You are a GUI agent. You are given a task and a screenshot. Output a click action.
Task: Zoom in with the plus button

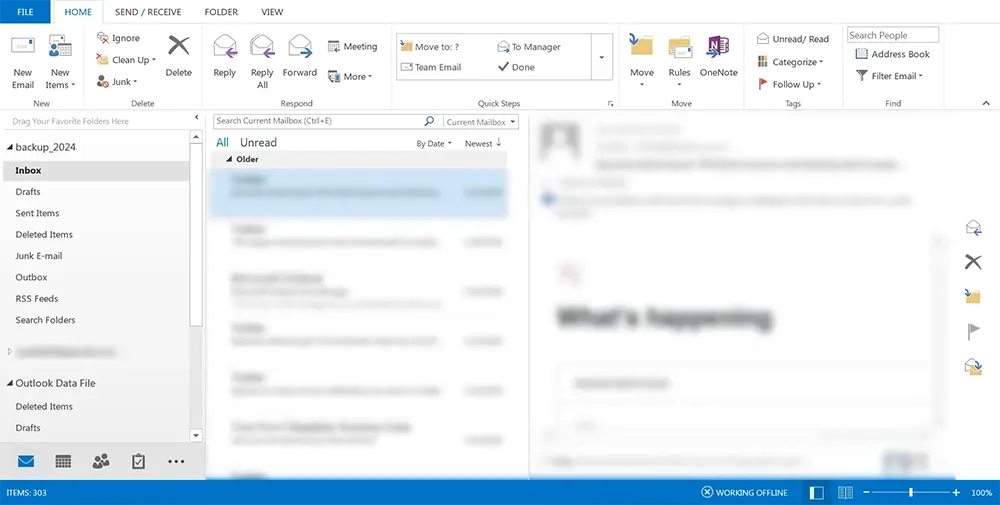tap(956, 492)
